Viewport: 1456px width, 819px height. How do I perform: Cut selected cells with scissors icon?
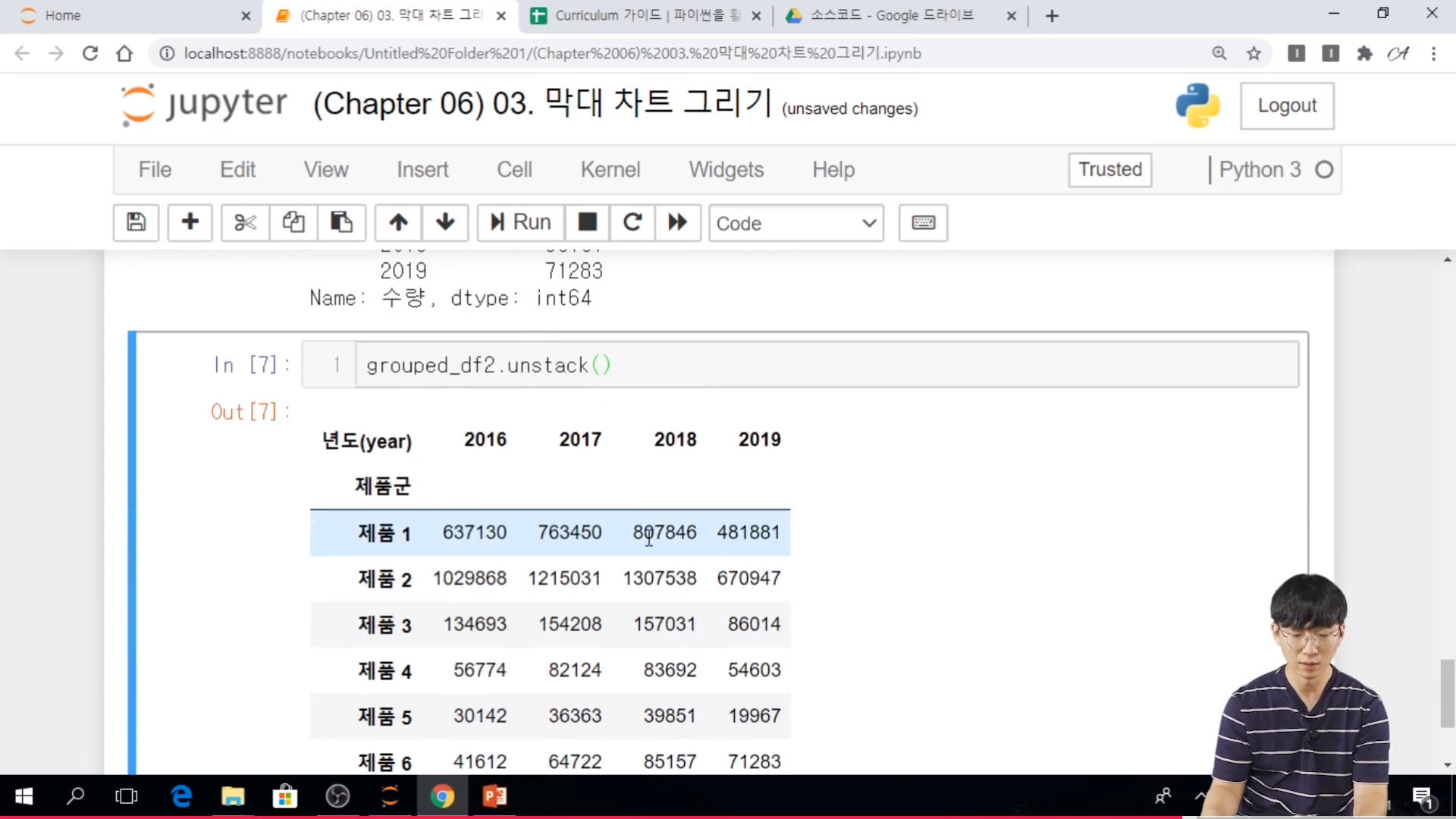point(245,222)
